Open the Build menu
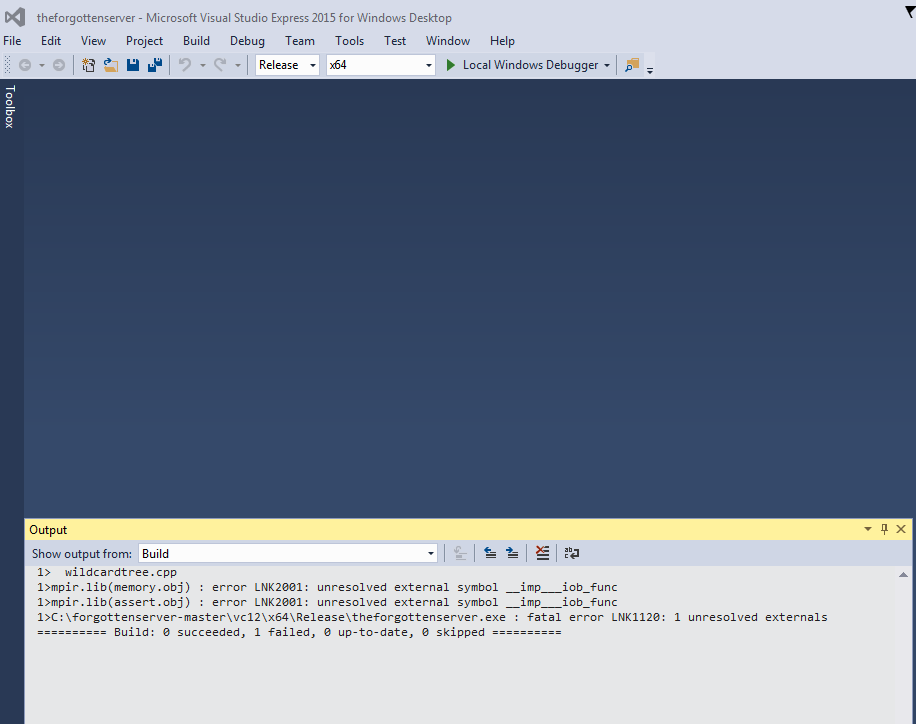Screen dimensions: 916x724 [x=196, y=41]
